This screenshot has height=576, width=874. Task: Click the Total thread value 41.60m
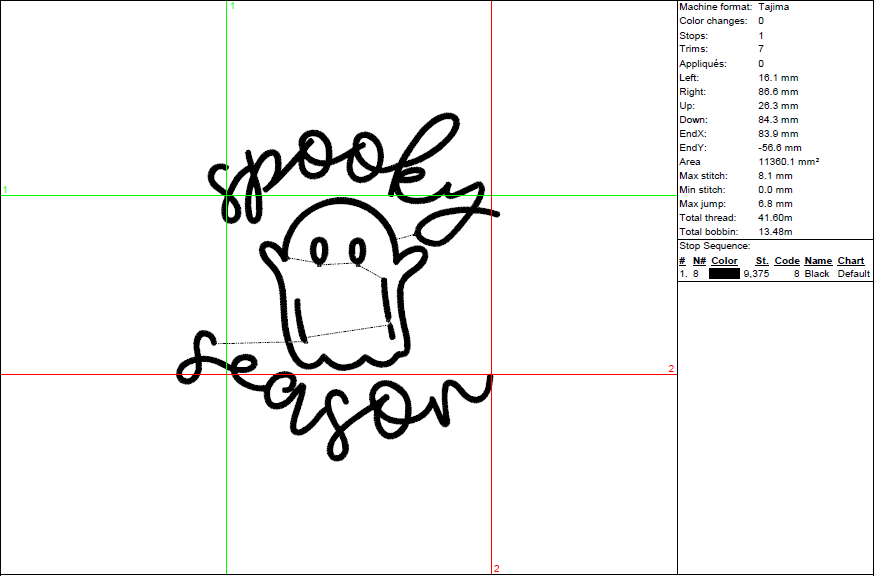(x=776, y=217)
